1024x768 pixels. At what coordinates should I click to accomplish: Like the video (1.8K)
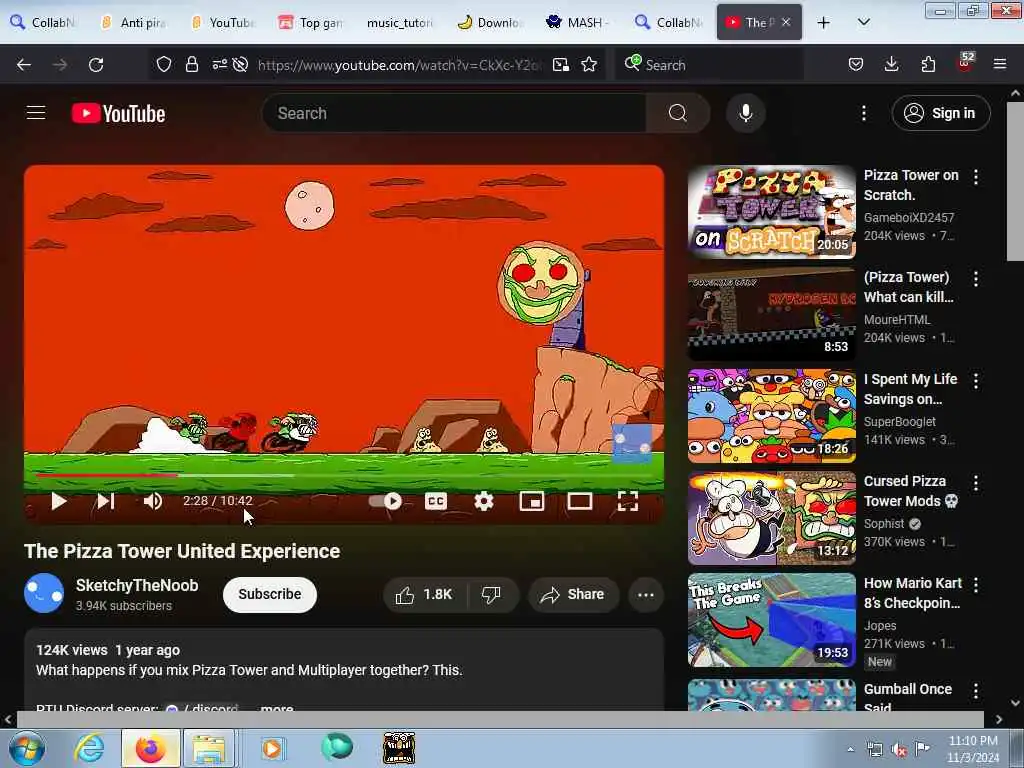point(424,594)
